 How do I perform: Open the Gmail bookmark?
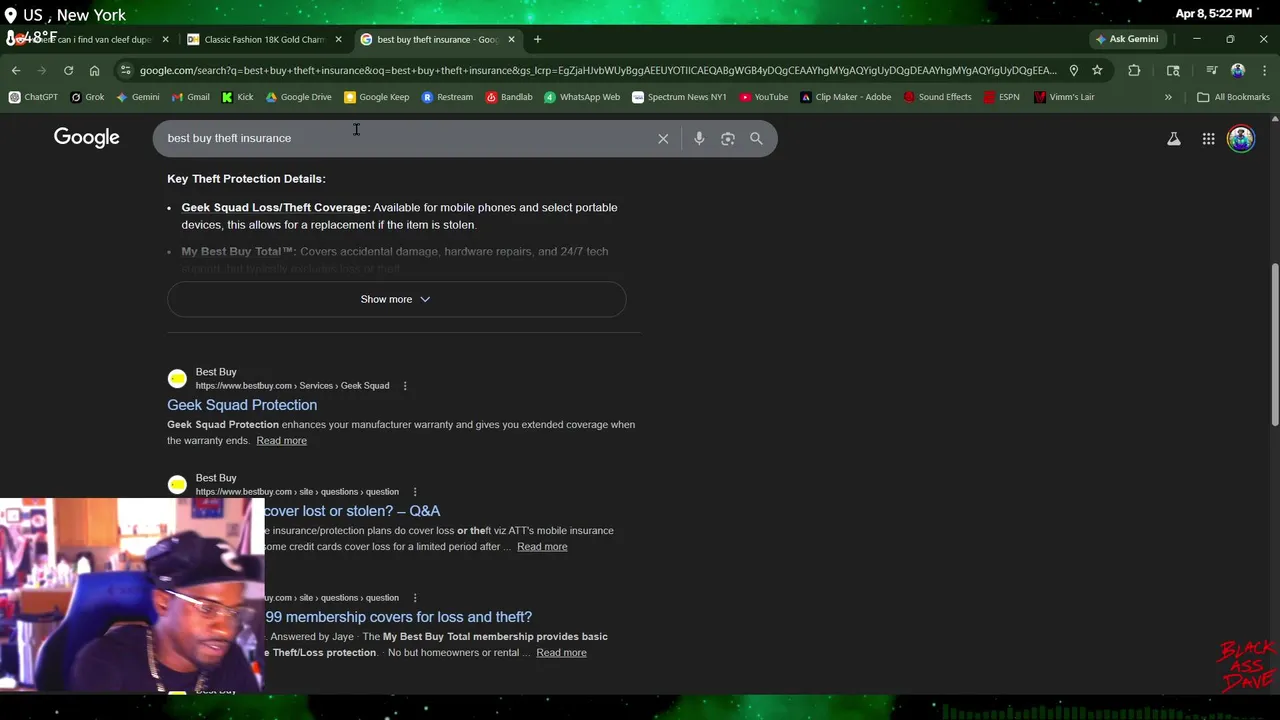[190, 97]
